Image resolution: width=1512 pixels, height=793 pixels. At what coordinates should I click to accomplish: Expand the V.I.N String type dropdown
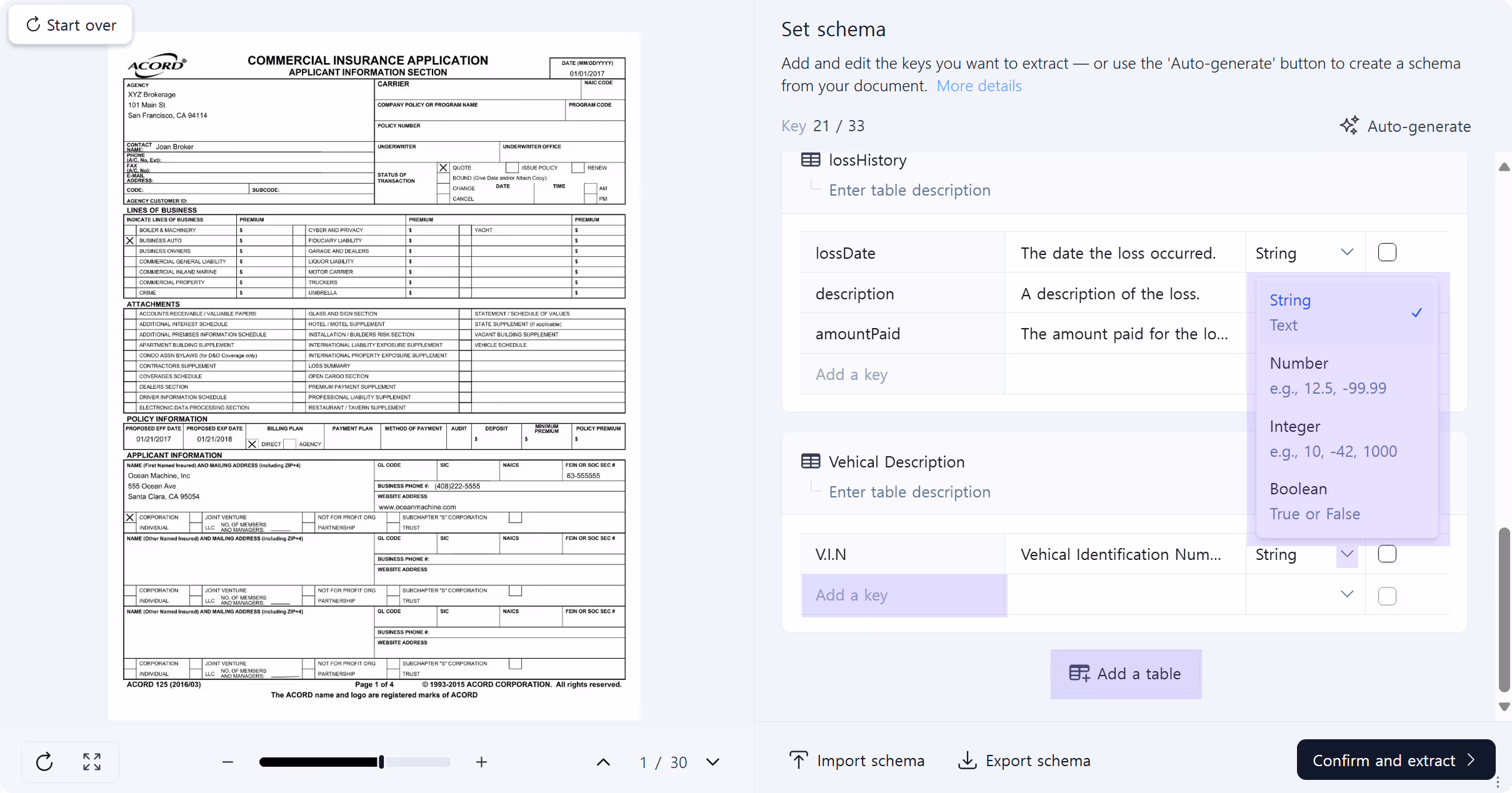(1347, 554)
